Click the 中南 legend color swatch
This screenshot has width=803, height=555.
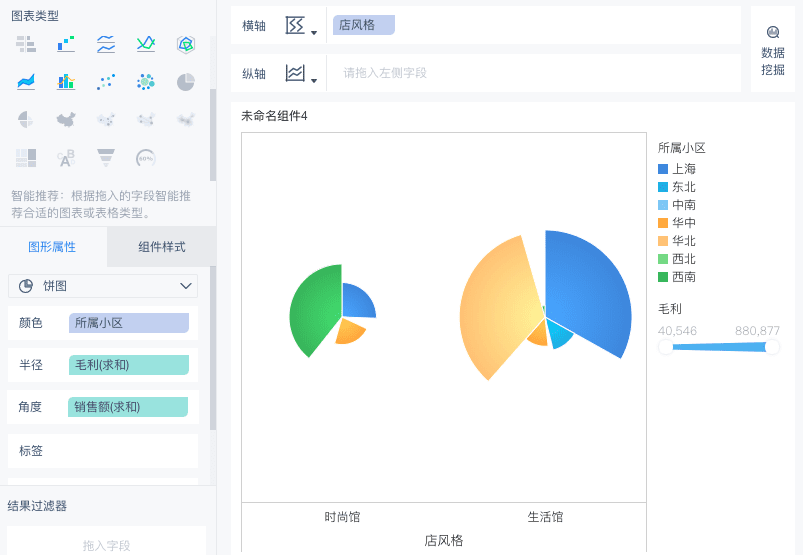click(x=663, y=205)
